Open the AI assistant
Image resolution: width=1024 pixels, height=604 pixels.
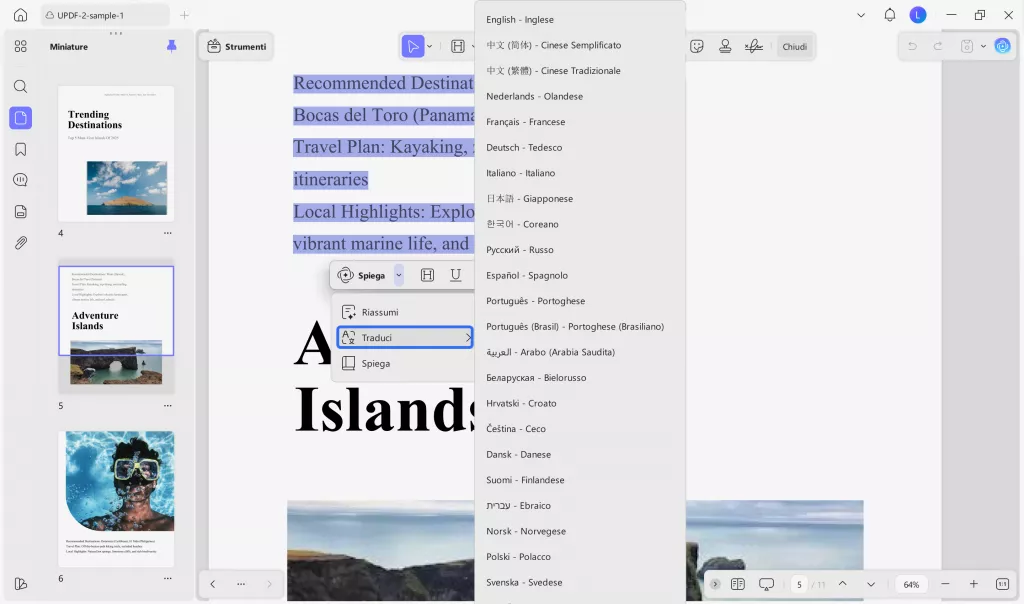tap(1002, 46)
